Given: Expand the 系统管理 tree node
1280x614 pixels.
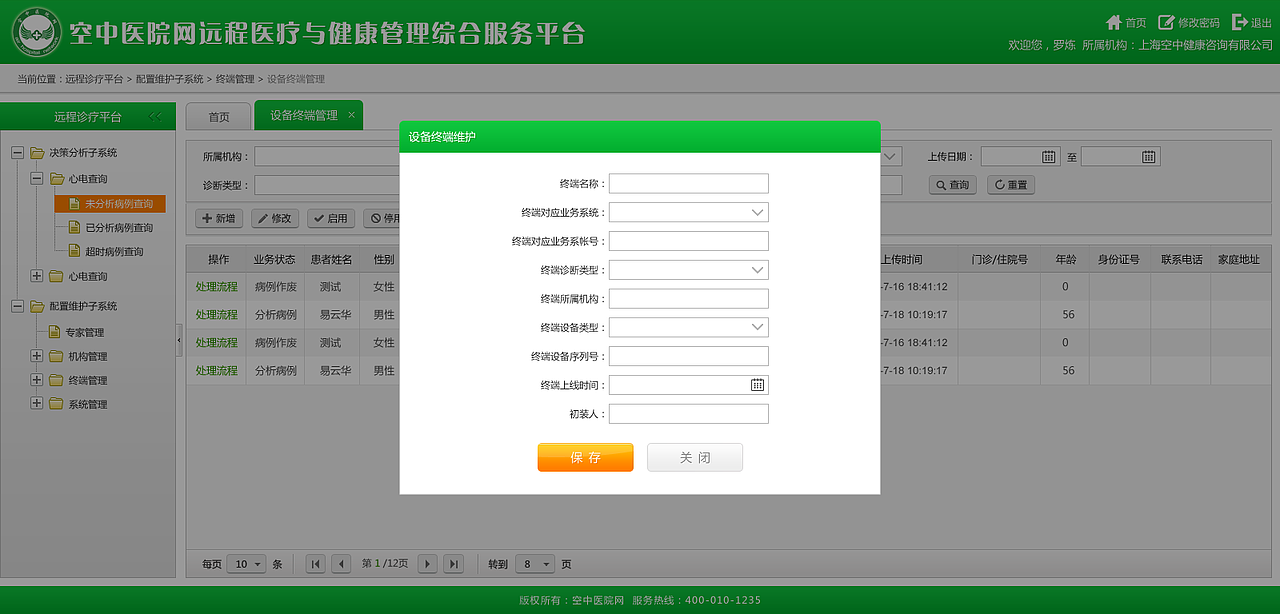Looking at the screenshot, I should pos(37,404).
